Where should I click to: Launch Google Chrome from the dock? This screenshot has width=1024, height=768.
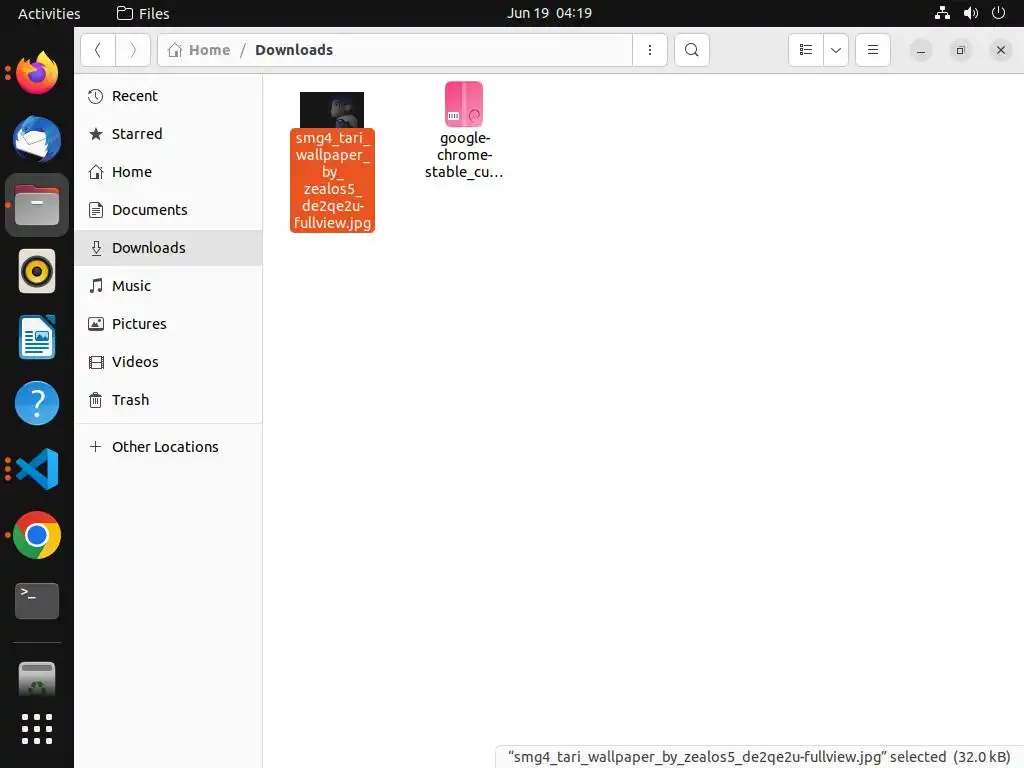[x=37, y=535]
